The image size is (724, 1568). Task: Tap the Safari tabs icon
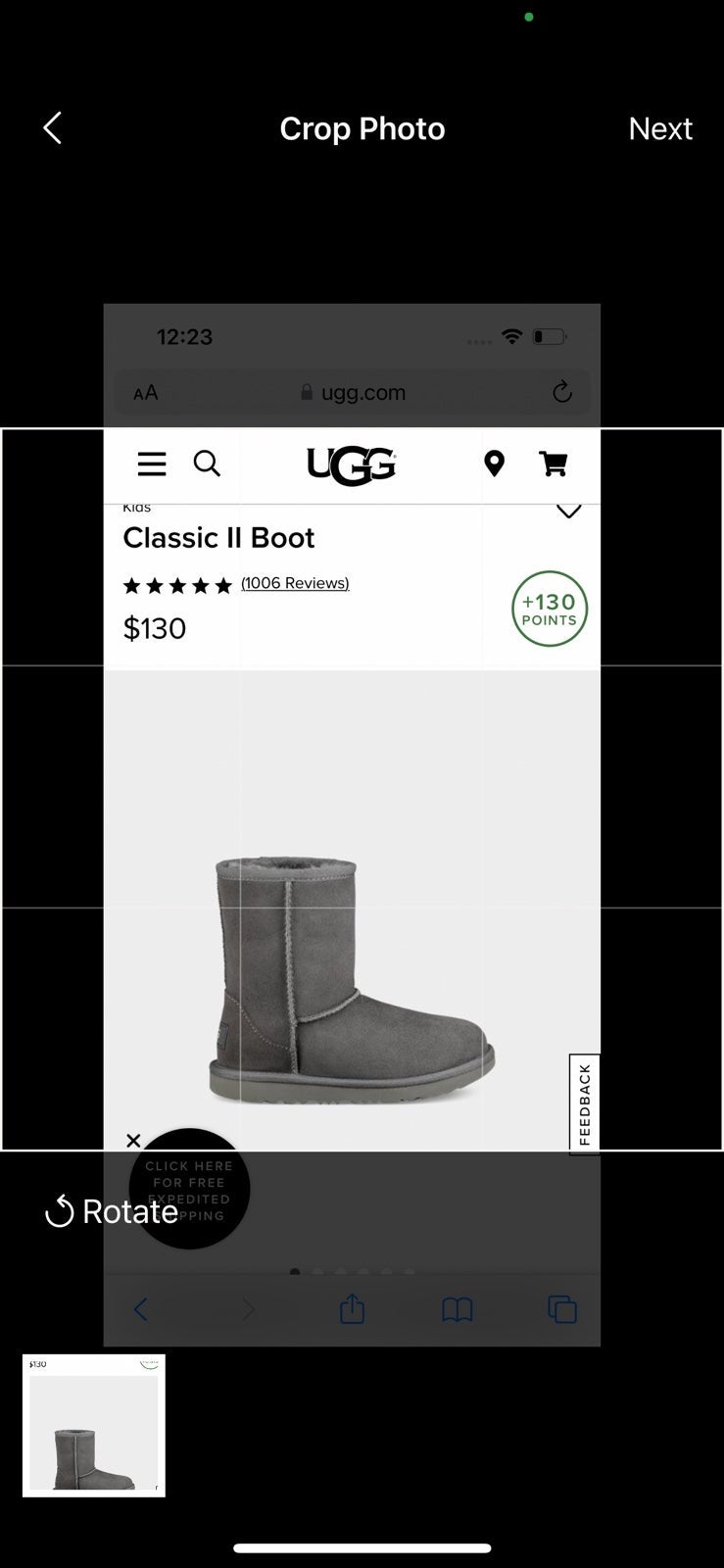tap(562, 1309)
